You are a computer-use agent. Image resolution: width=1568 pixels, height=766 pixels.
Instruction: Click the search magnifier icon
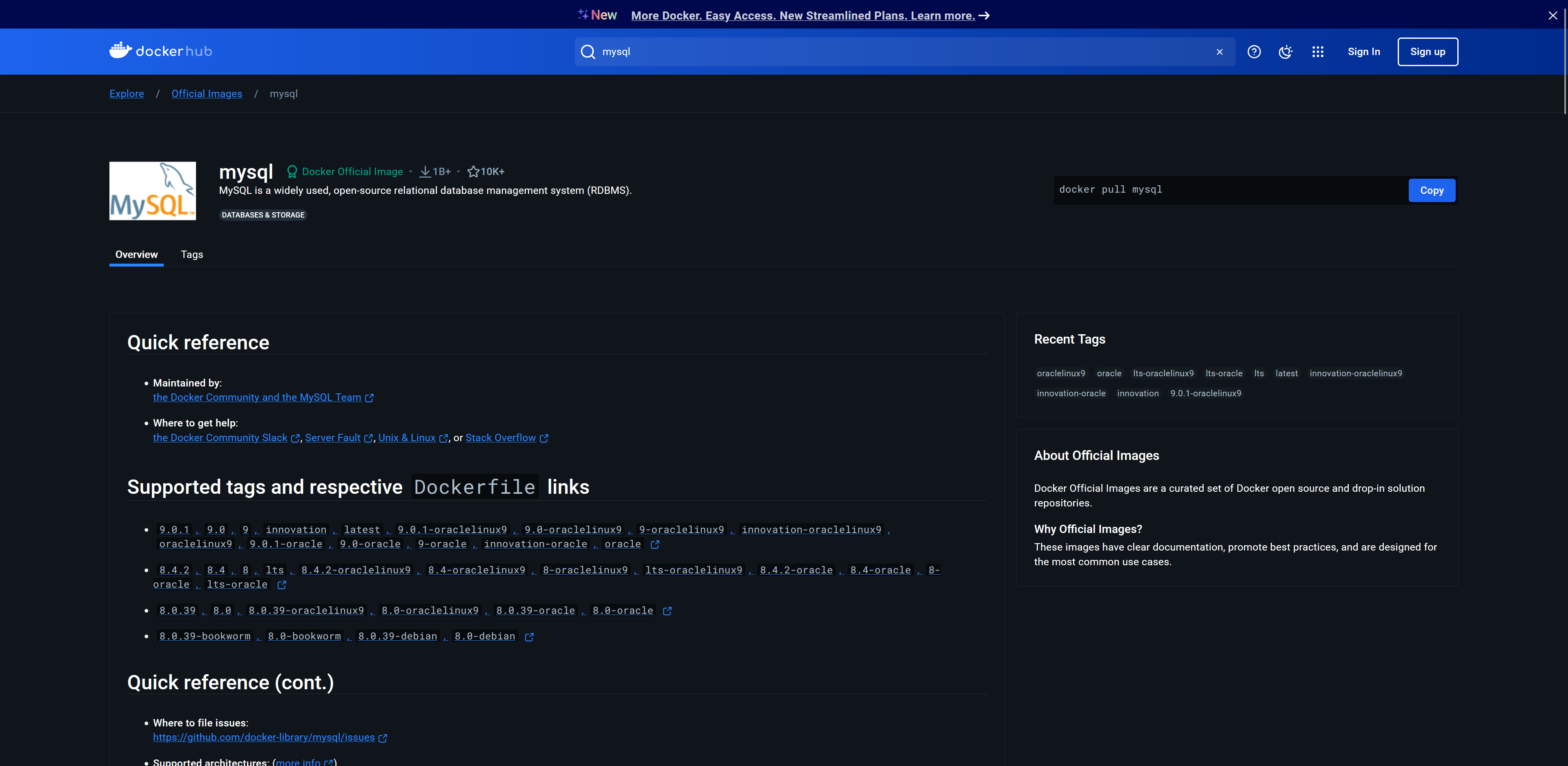(x=588, y=52)
